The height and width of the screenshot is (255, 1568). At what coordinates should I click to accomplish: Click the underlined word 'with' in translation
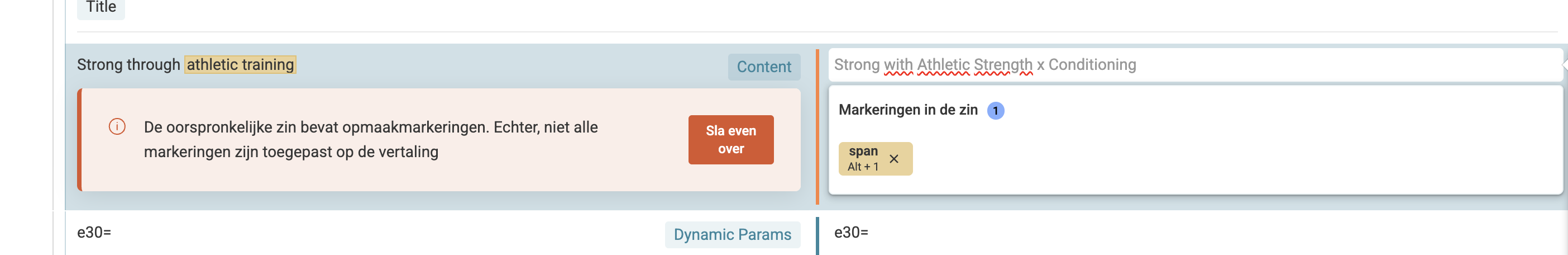[x=898, y=65]
